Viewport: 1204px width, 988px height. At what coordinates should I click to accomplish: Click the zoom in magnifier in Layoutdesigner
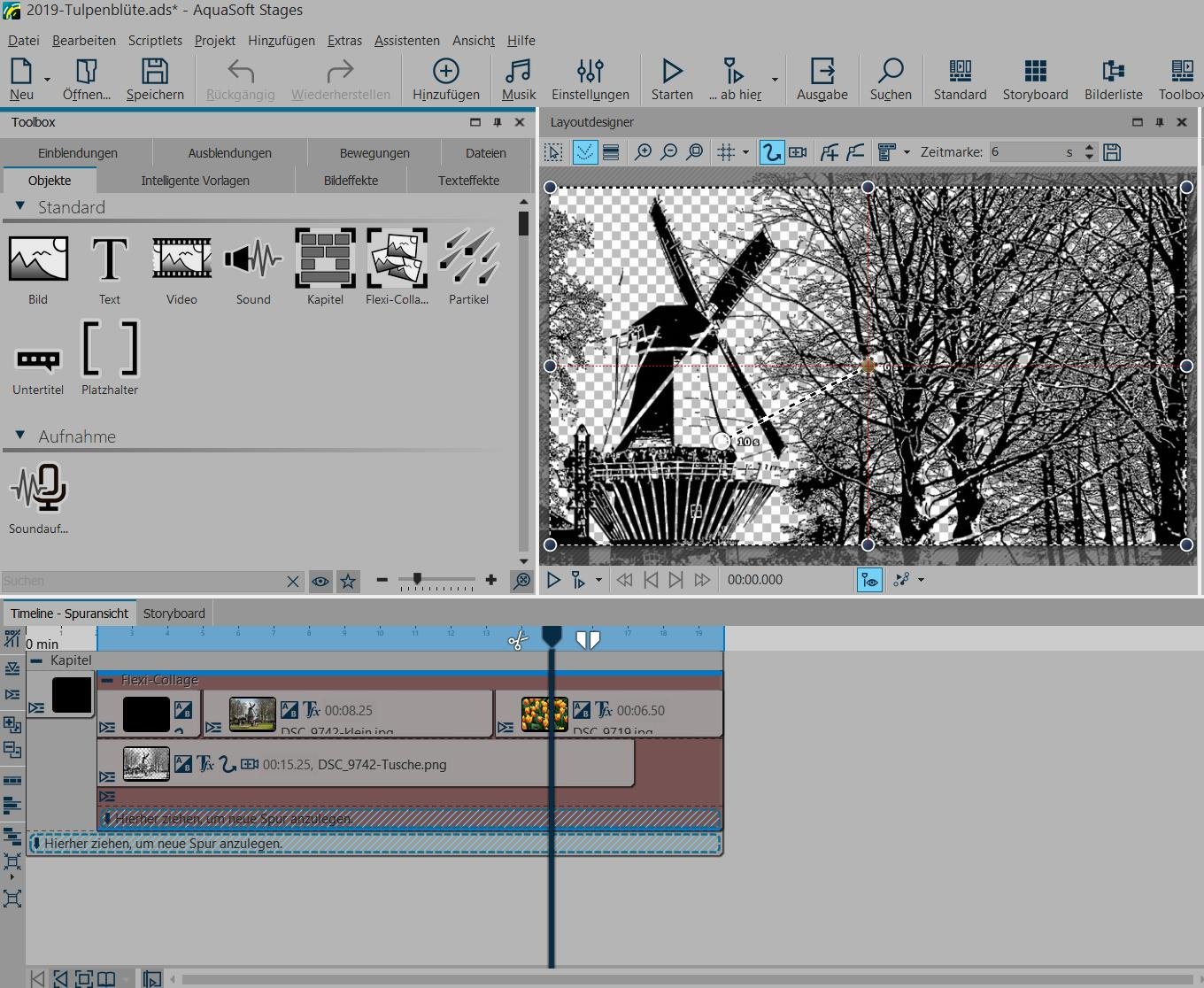pos(644,152)
